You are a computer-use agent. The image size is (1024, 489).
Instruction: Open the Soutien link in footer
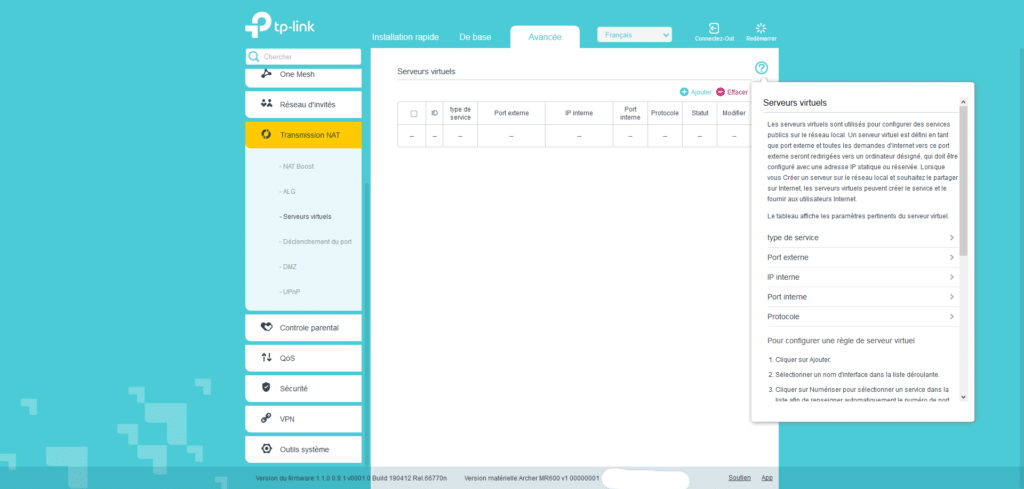(739, 478)
